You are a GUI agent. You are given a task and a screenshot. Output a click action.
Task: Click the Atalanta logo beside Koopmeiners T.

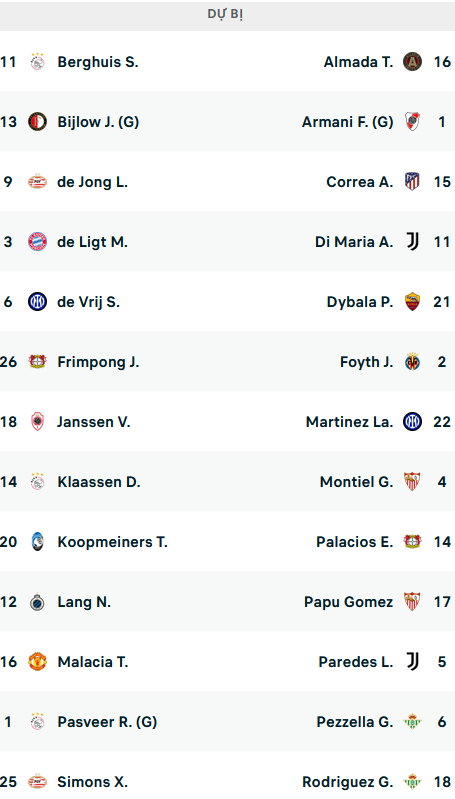[x=37, y=542]
